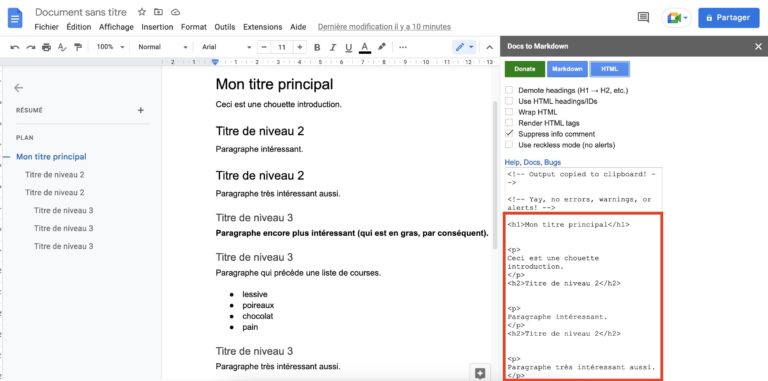Enable Use HTML headings/IDs checkbox
The width and height of the screenshot is (768, 381).
point(509,101)
